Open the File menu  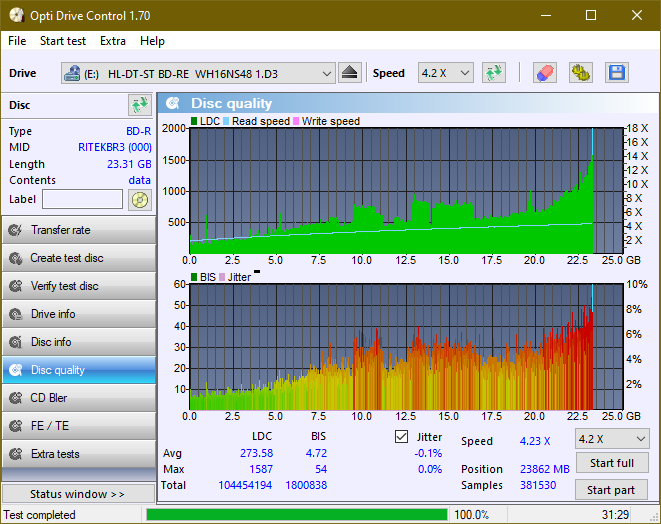click(17, 41)
